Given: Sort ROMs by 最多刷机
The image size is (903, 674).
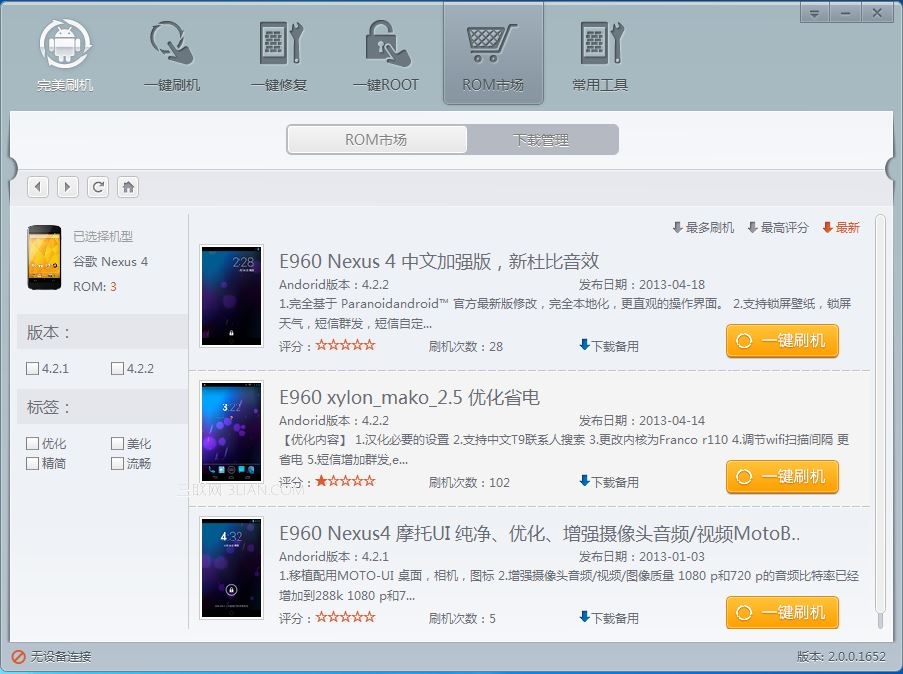Looking at the screenshot, I should 703,228.
